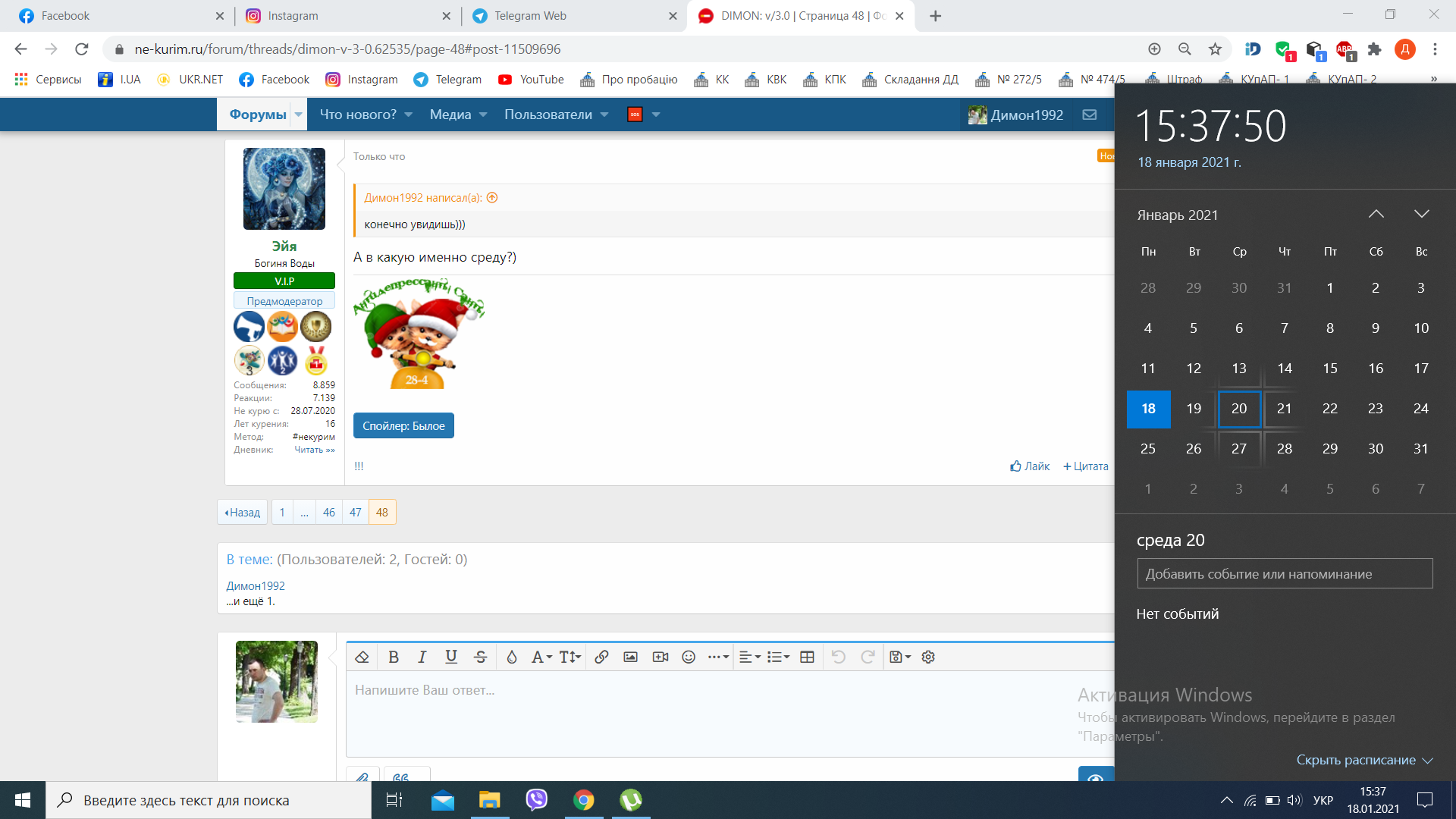Screen dimensions: 1456x819
Task: Go to page 47 of the thread
Action: (x=355, y=512)
